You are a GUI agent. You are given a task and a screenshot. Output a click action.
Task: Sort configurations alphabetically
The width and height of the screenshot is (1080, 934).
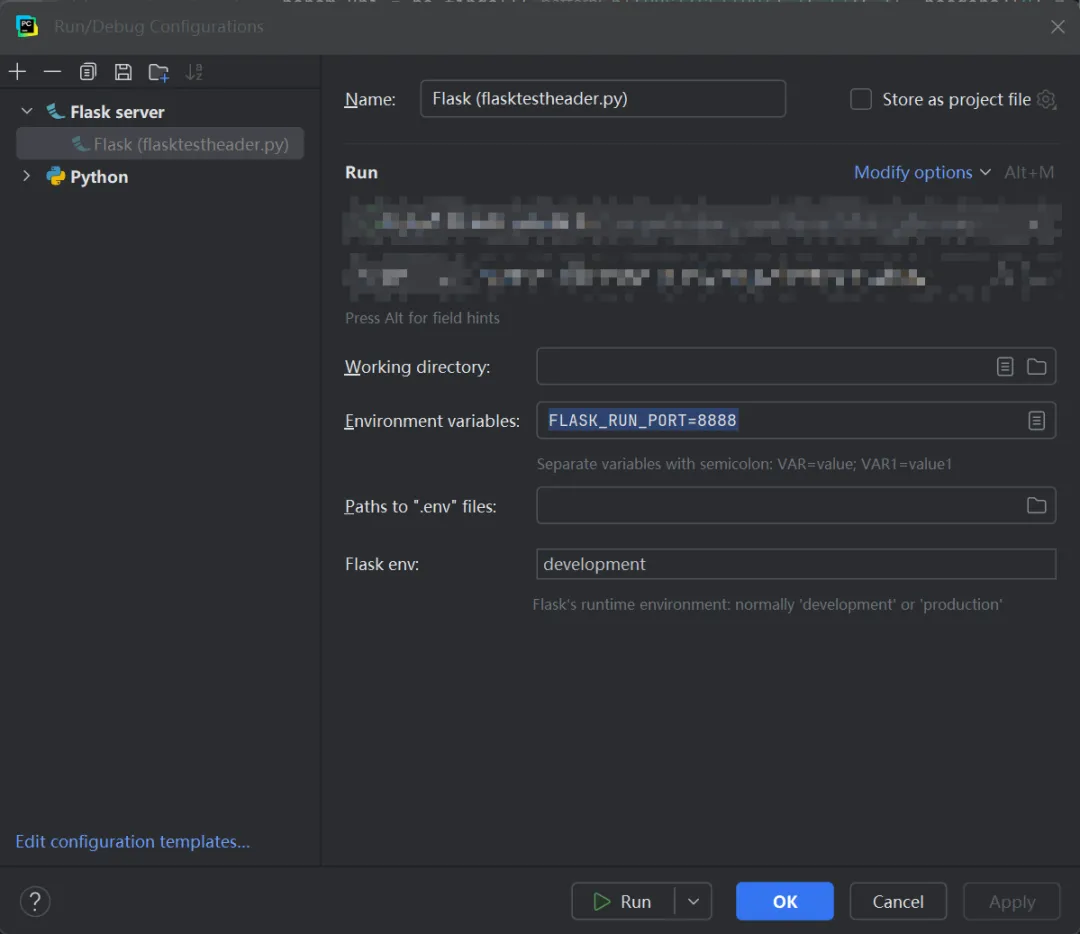(194, 72)
